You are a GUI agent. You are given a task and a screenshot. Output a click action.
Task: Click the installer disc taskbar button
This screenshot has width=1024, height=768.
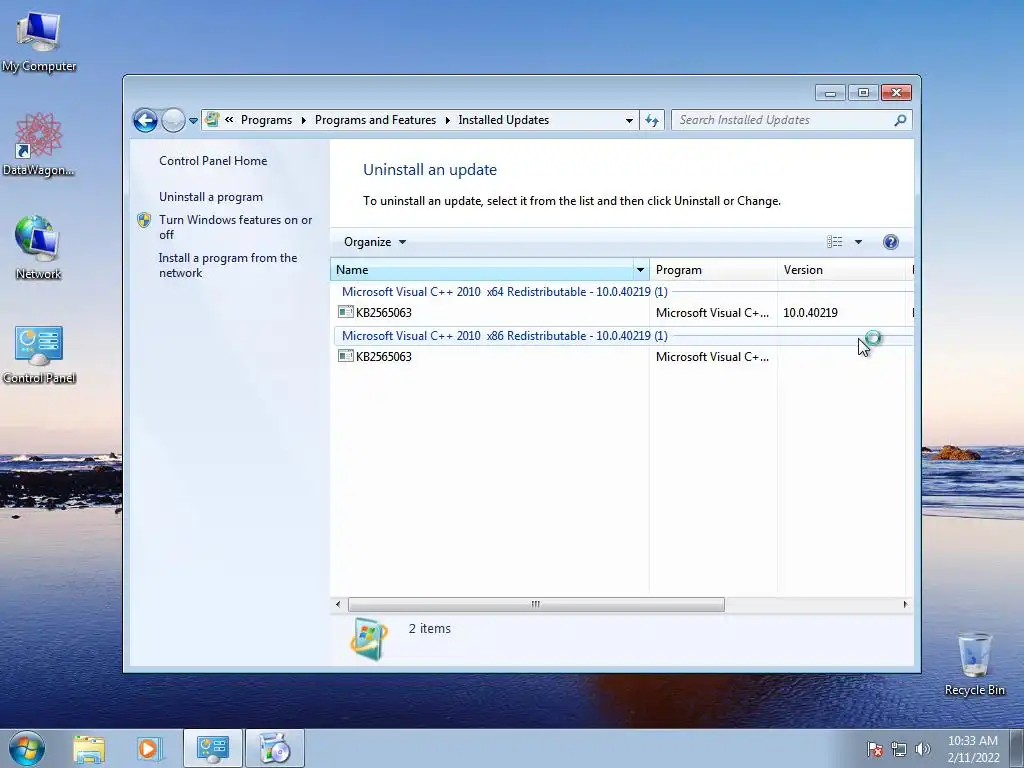click(275, 748)
